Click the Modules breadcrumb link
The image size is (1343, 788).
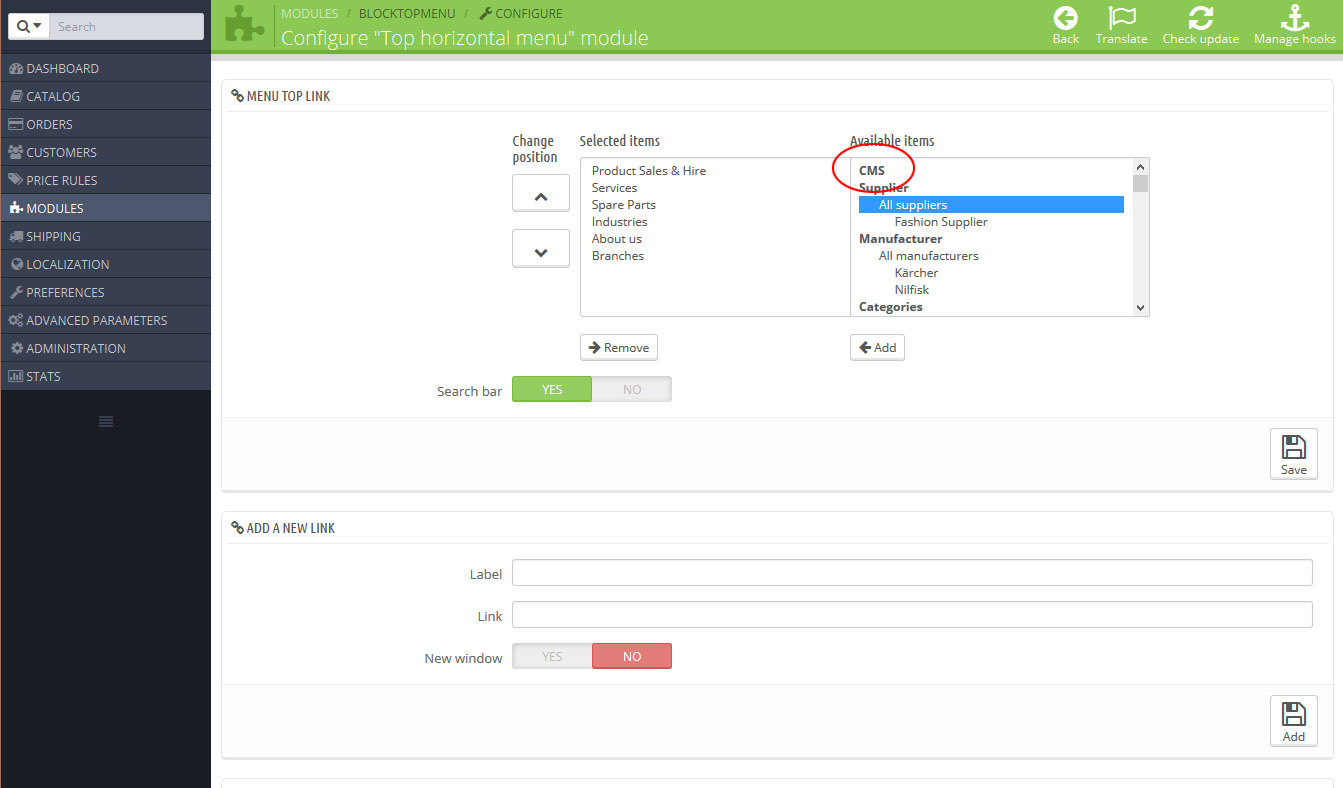tap(309, 13)
